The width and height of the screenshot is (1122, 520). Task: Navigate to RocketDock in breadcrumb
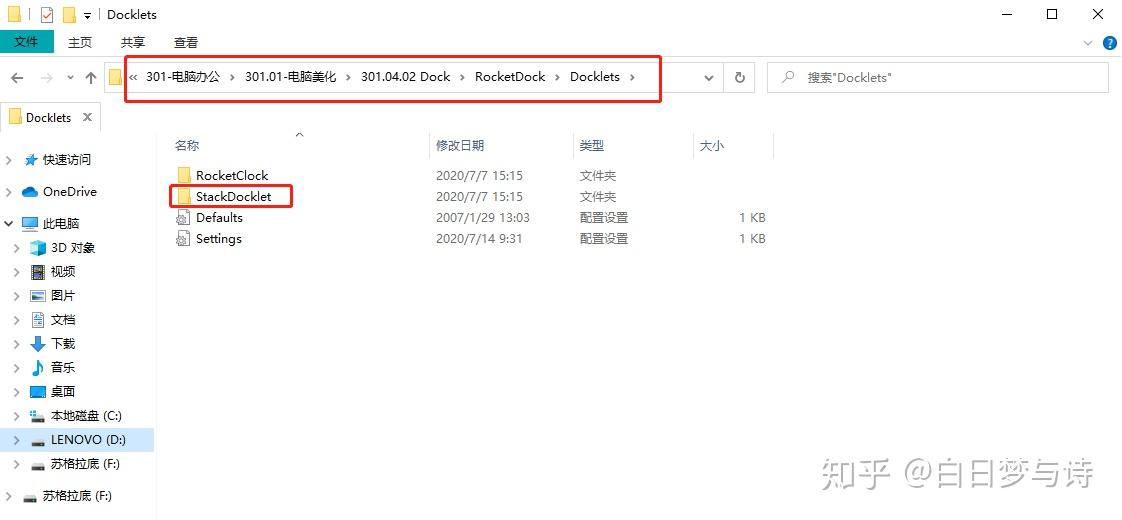(510, 77)
